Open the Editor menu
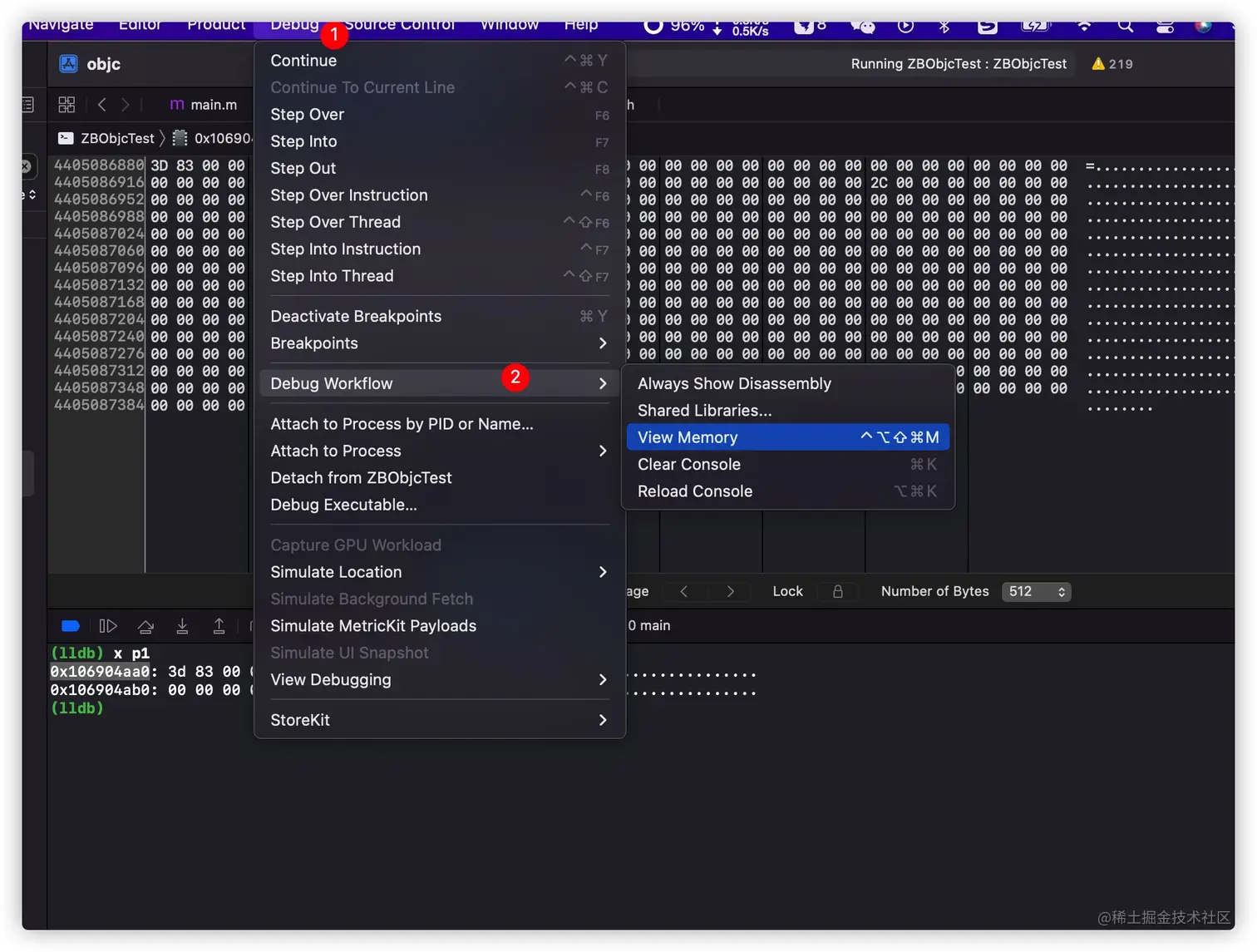 (x=140, y=25)
